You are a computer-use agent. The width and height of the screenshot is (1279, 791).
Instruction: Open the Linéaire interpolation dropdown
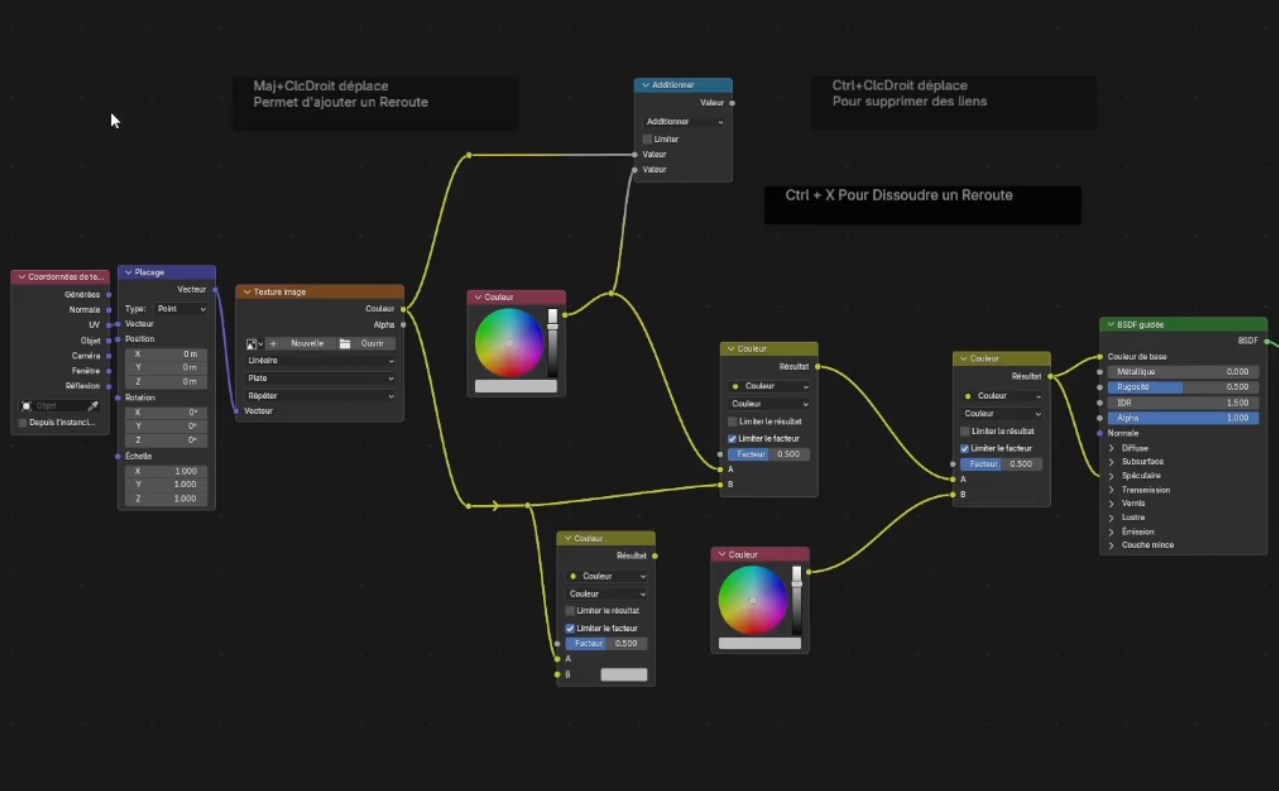[x=320, y=360]
